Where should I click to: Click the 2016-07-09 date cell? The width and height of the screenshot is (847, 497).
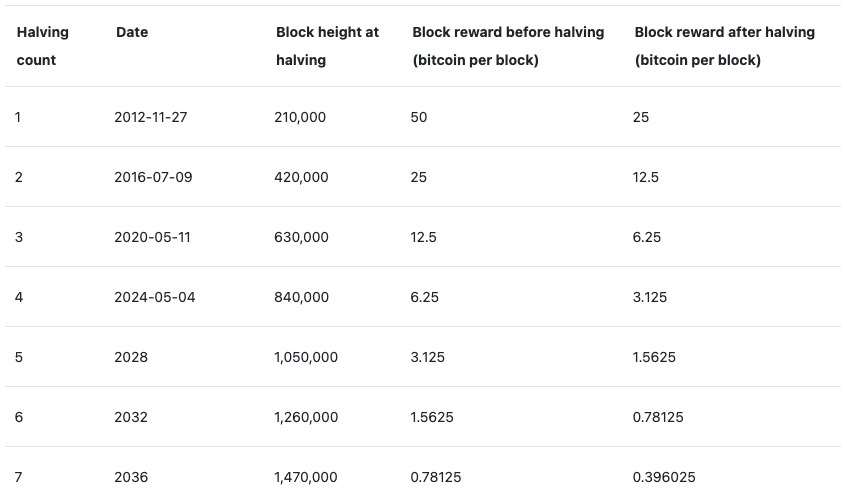pyautogui.click(x=153, y=177)
